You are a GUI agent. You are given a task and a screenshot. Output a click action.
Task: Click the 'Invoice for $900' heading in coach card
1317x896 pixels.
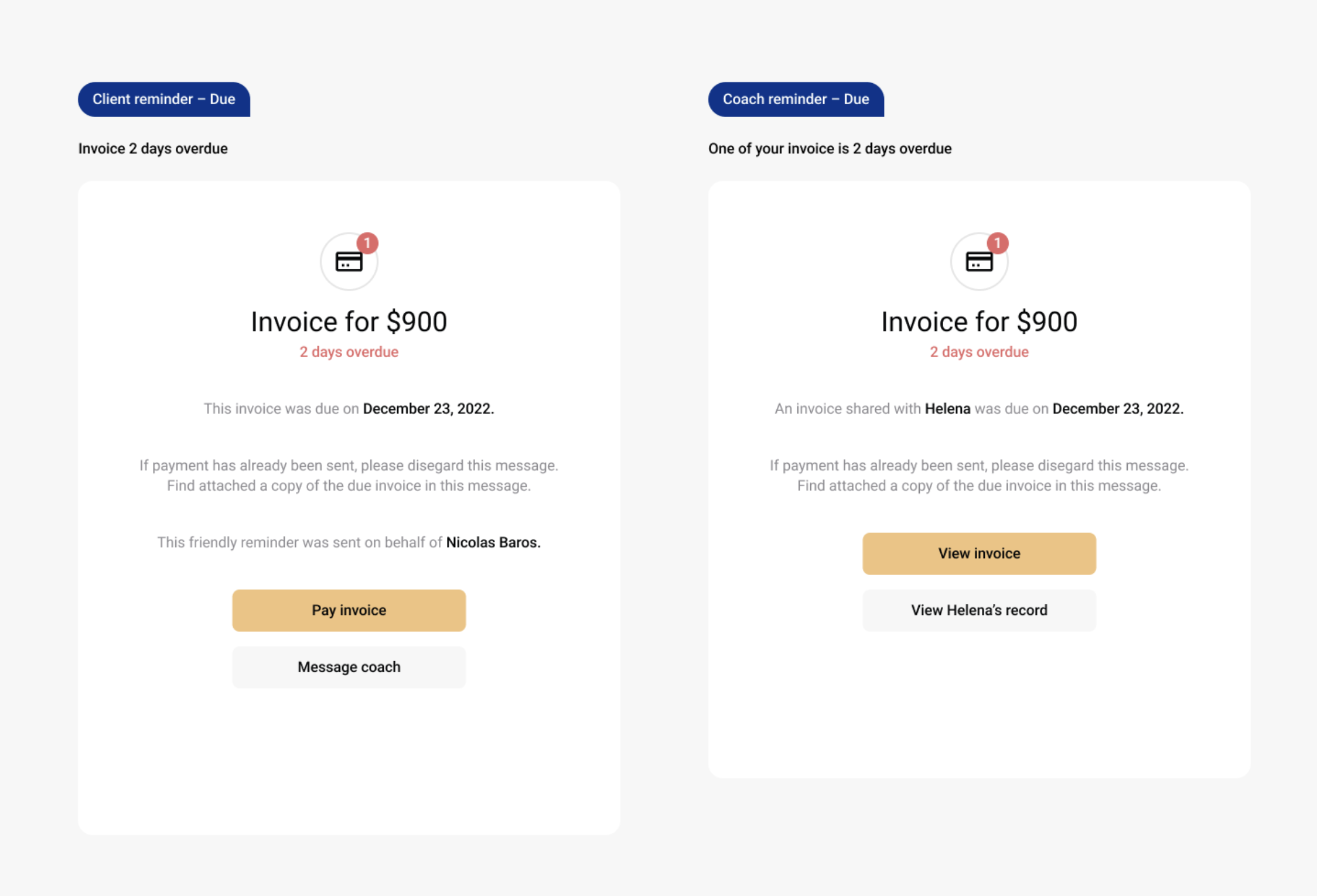[x=979, y=322]
